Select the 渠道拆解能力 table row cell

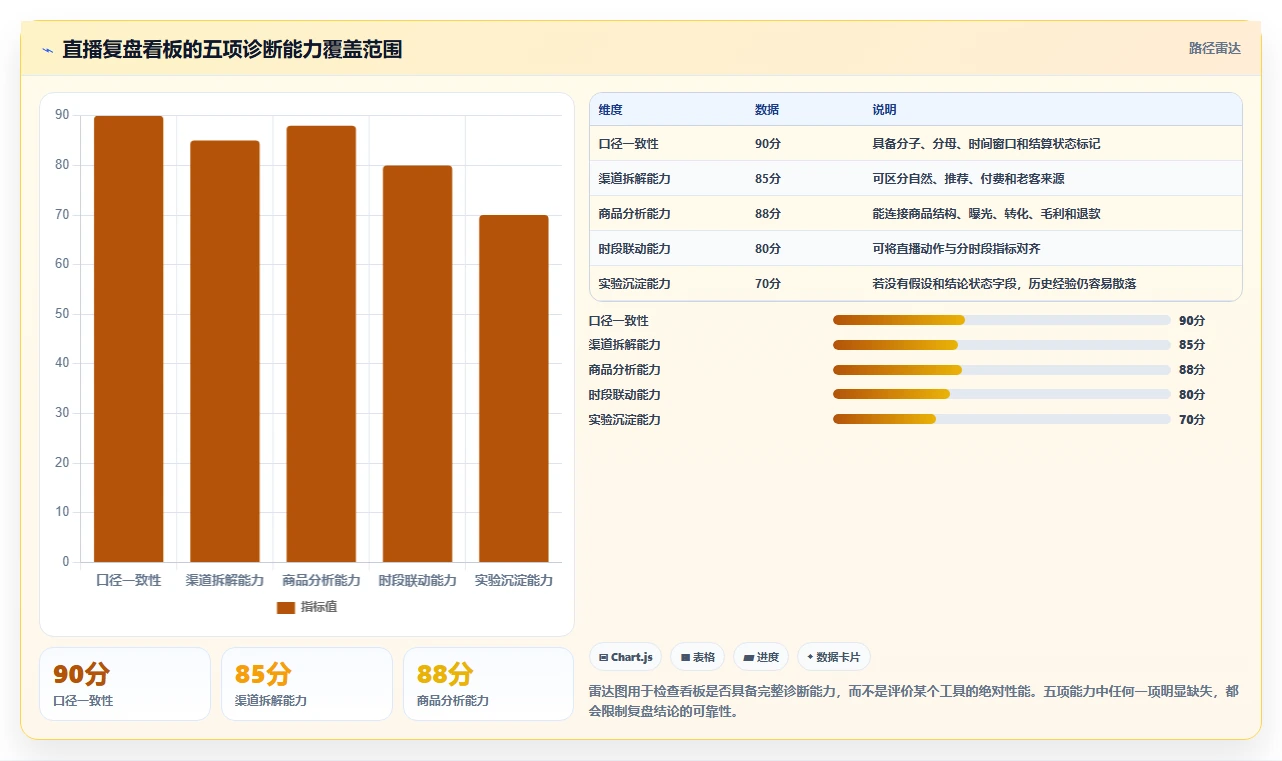pyautogui.click(x=668, y=179)
